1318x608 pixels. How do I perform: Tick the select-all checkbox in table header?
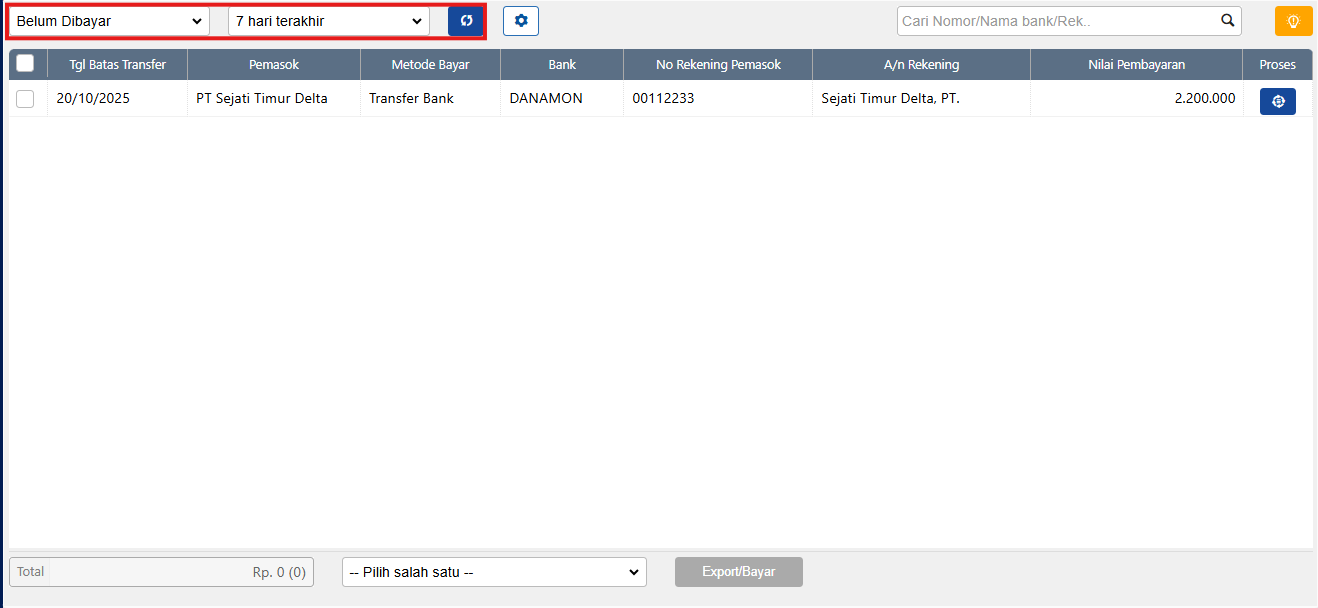click(x=26, y=64)
